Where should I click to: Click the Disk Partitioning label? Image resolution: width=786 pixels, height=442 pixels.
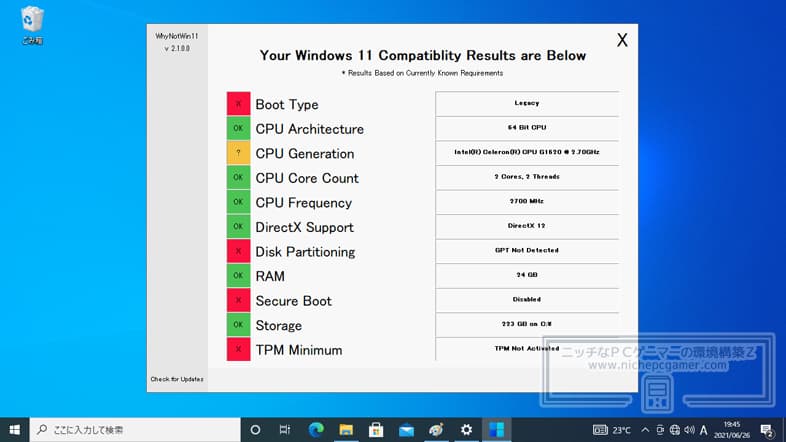(305, 252)
